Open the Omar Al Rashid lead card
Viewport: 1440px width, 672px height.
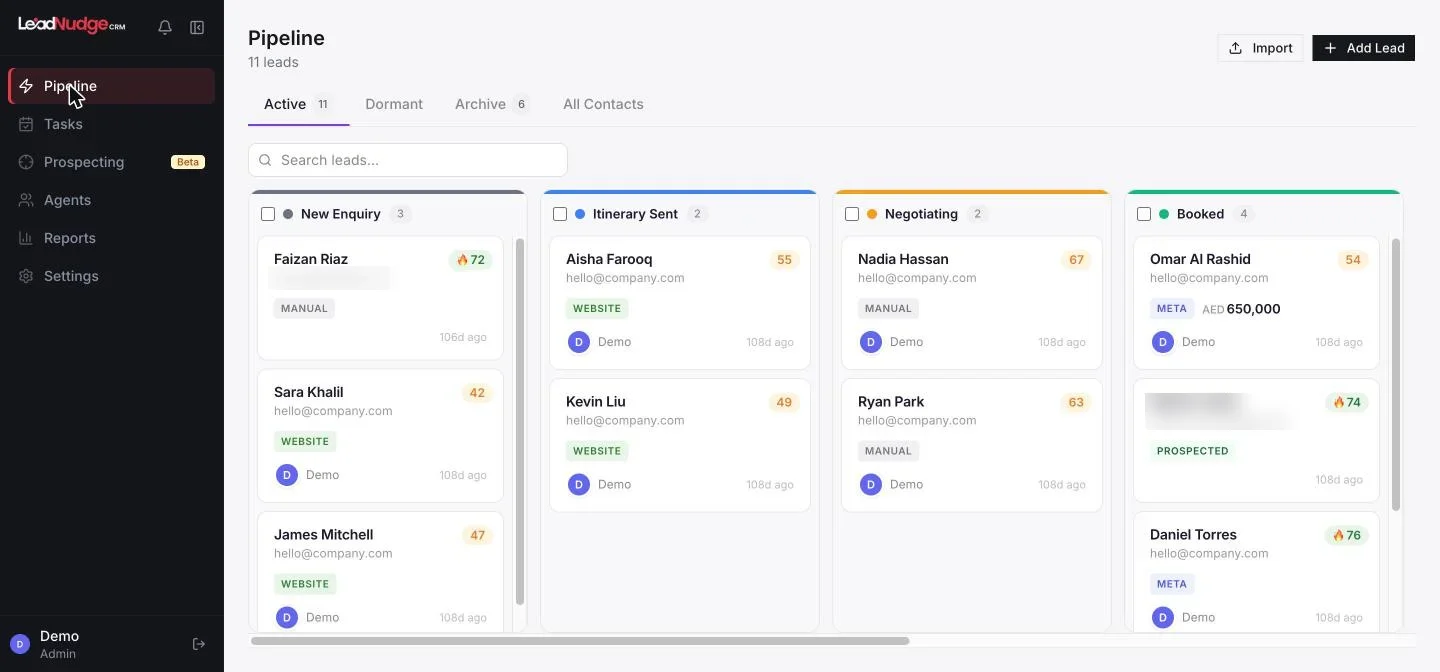click(x=1256, y=302)
